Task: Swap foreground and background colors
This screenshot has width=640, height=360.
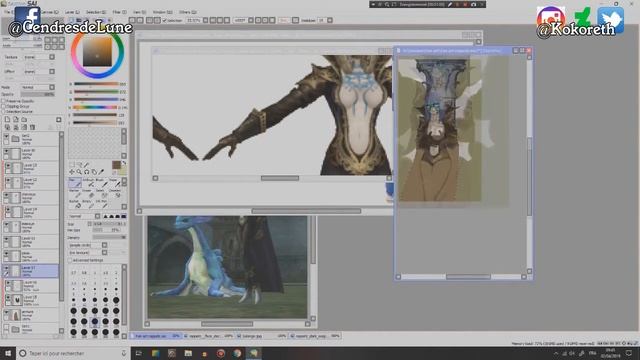Action: (x=124, y=163)
